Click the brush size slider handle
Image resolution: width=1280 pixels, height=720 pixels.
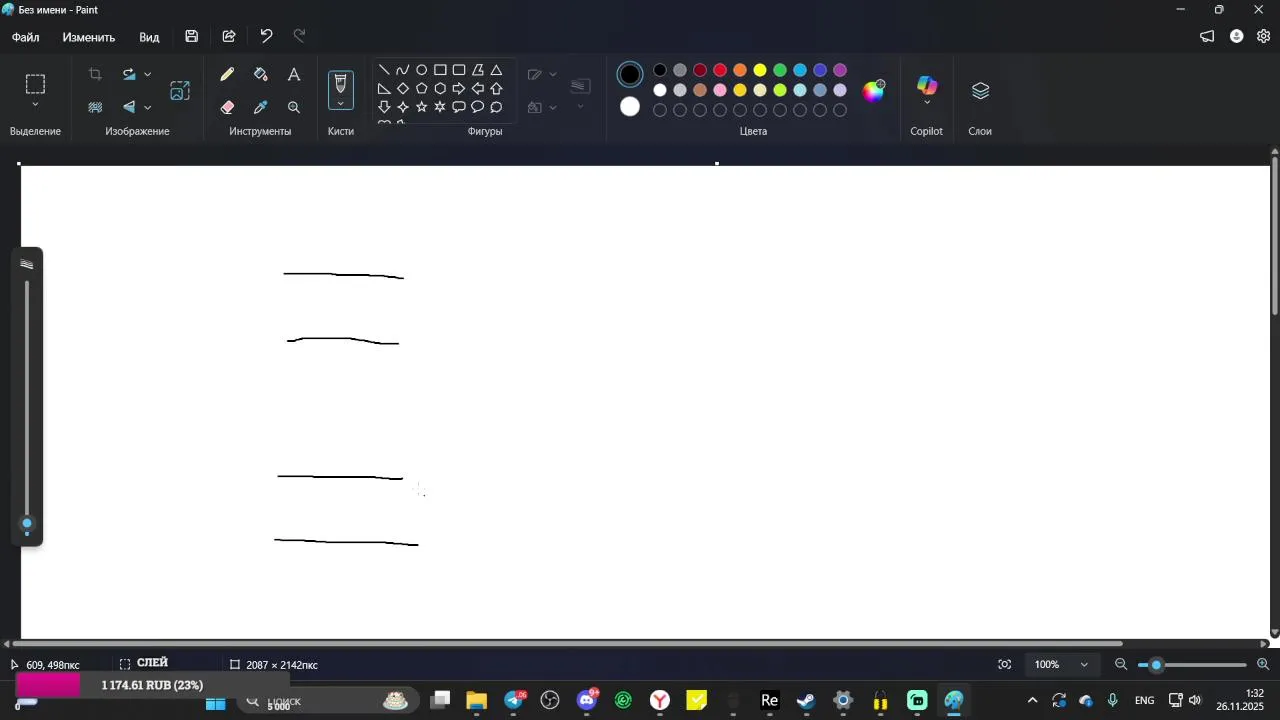[27, 523]
